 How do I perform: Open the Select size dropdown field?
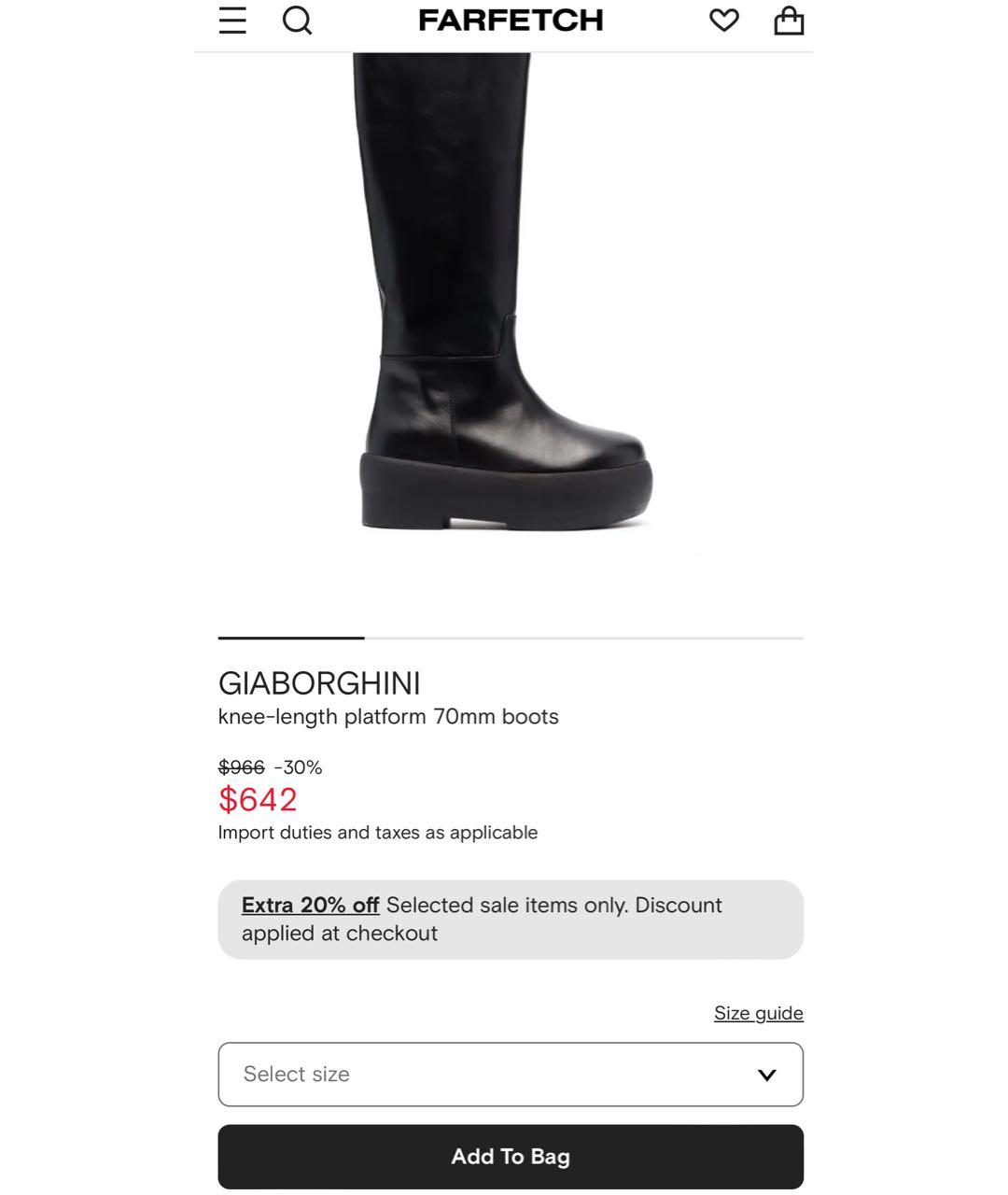(511, 1075)
